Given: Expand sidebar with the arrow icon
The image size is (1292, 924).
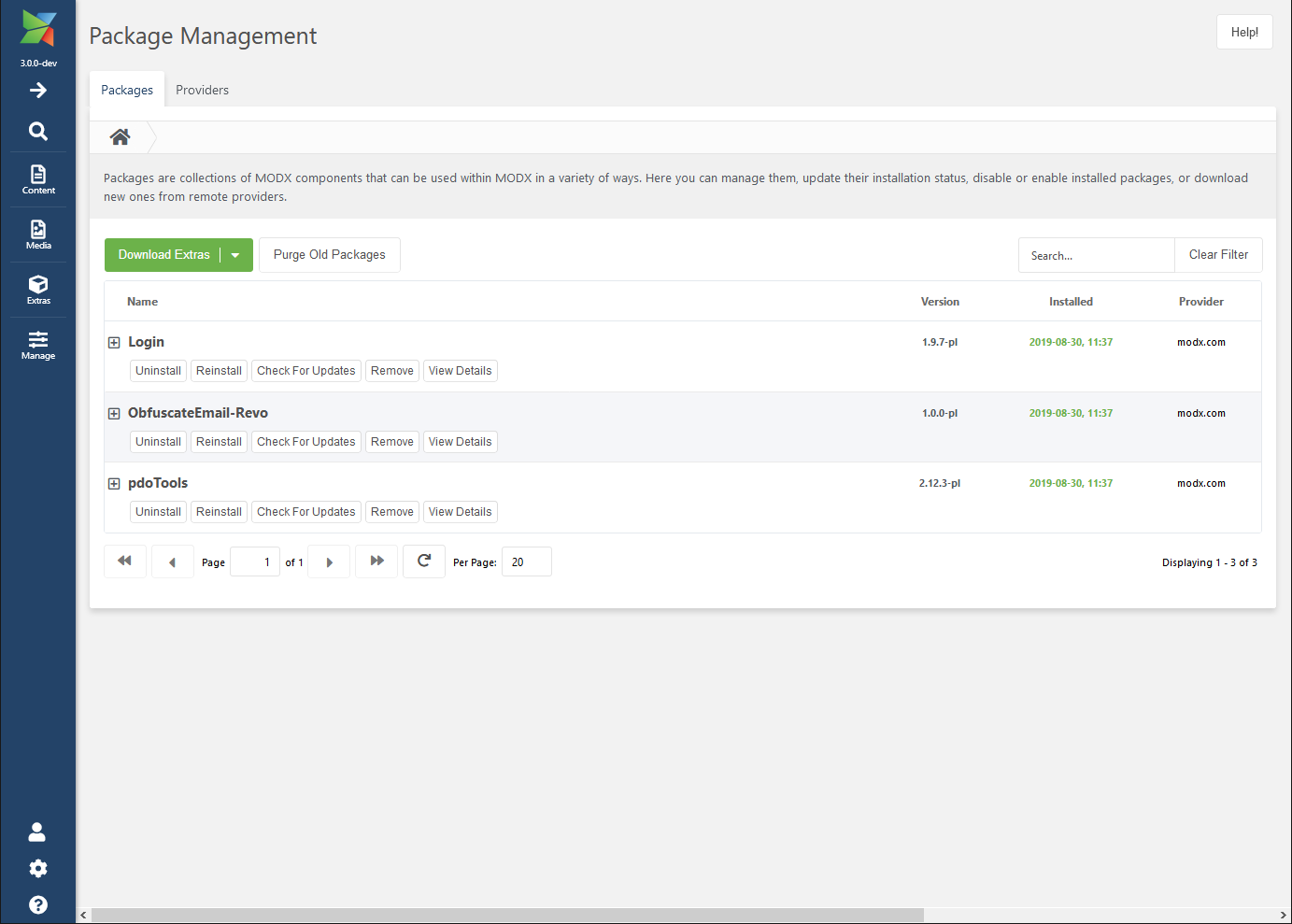Looking at the screenshot, I should 38,91.
